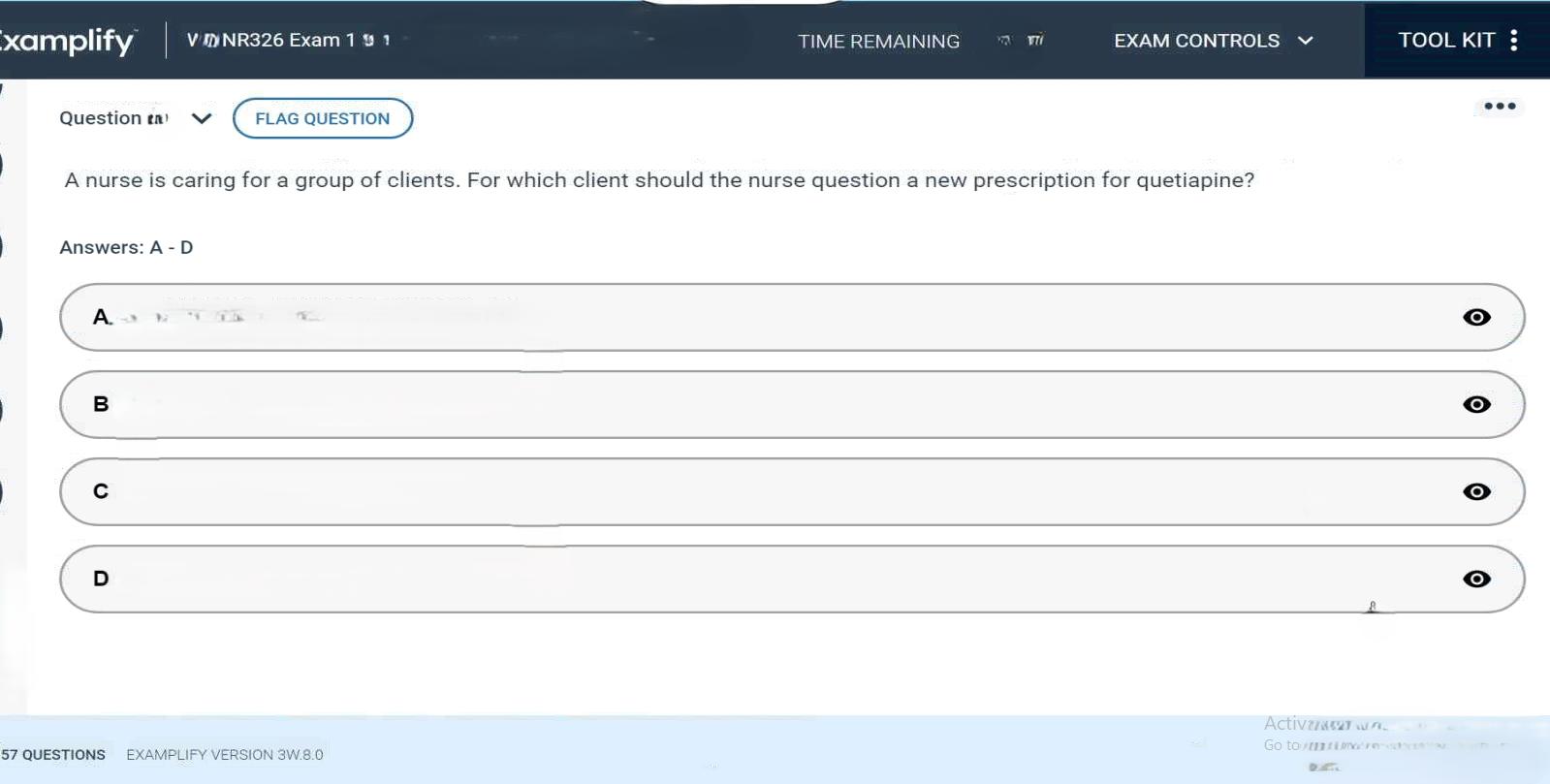Screen dimensions: 1550x784
Task: Pick answer choice C
Action: coord(679,491)
